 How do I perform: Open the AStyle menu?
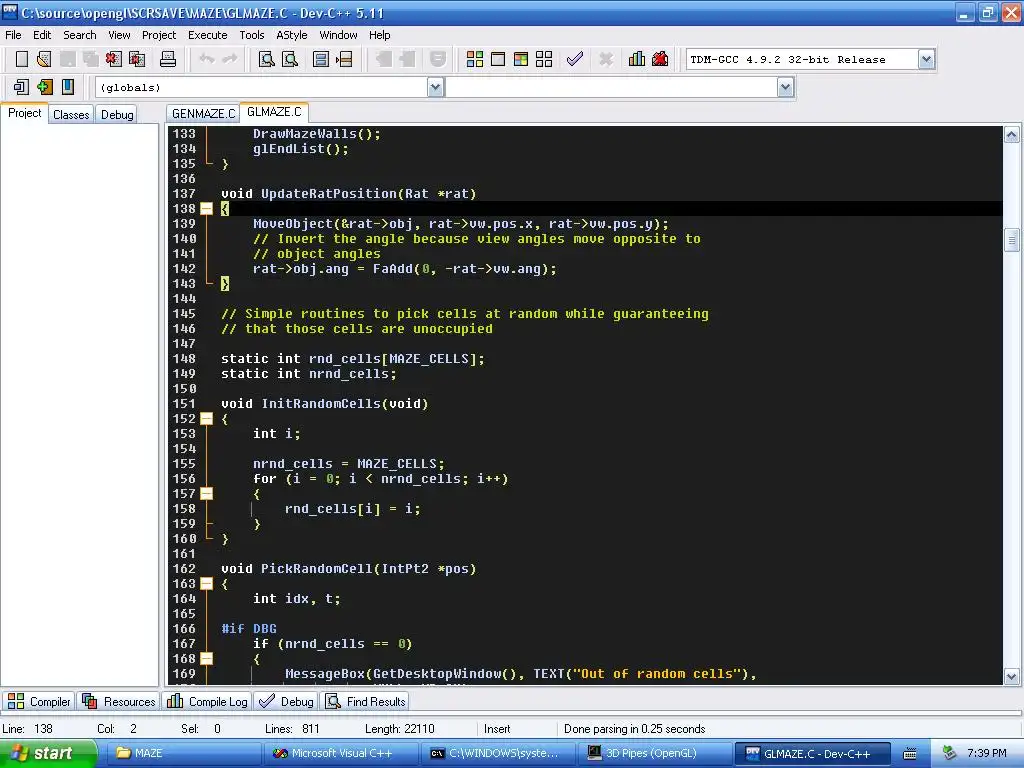click(291, 35)
